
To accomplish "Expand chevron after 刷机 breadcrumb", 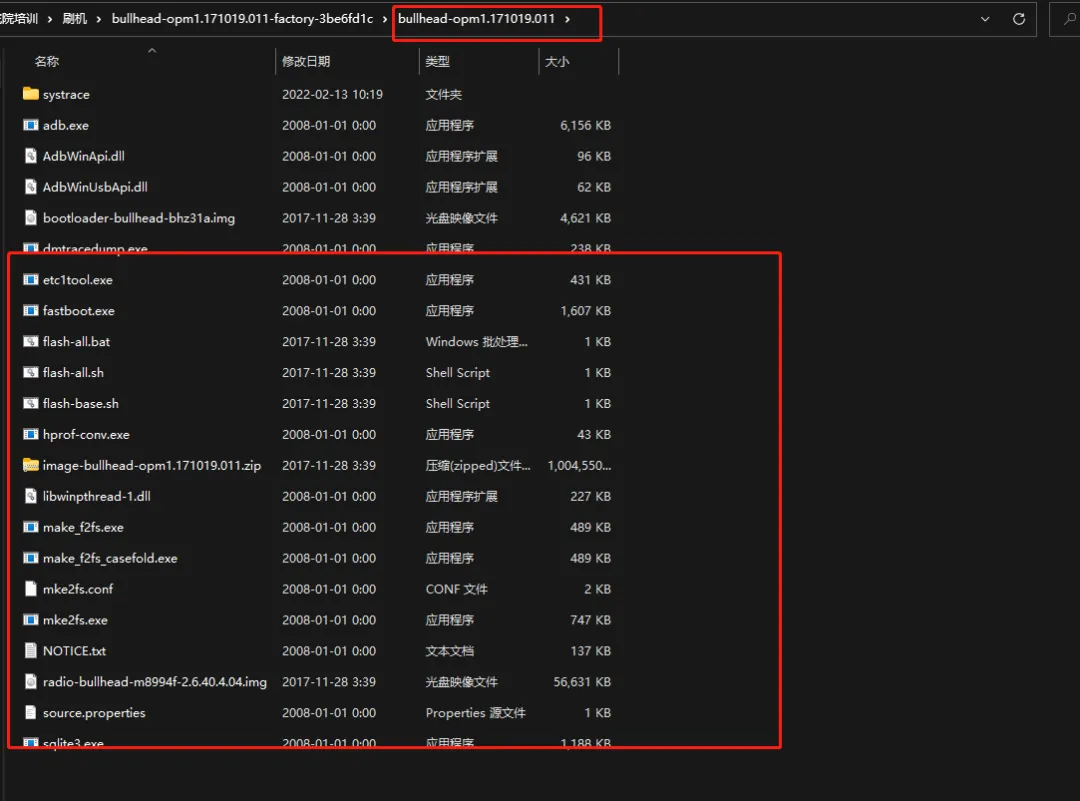I will click(98, 19).
